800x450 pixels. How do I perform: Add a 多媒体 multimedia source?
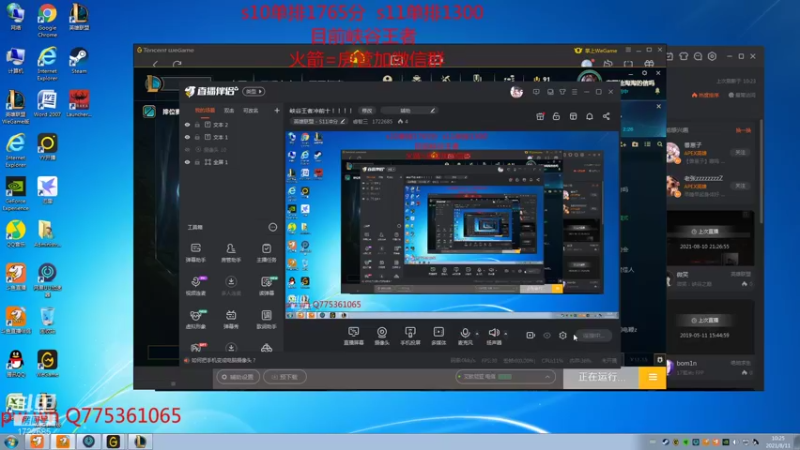pyautogui.click(x=438, y=336)
